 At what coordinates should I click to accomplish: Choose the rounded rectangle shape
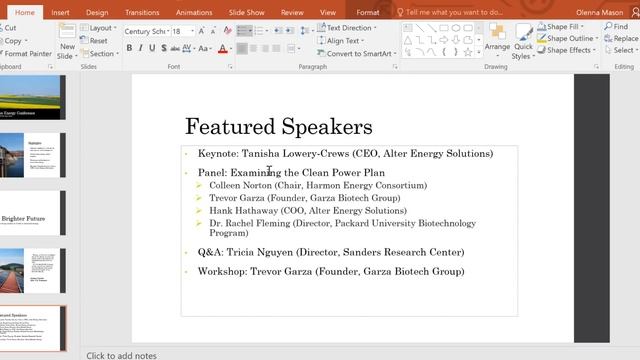[x=468, y=28]
